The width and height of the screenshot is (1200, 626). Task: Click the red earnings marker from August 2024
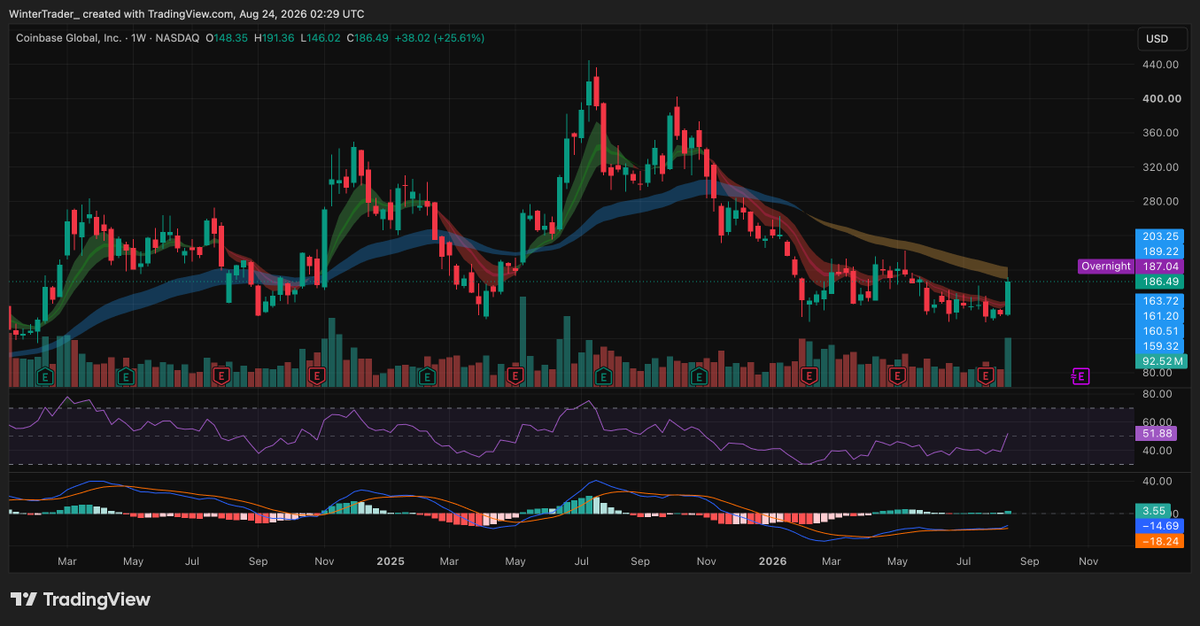coord(222,377)
